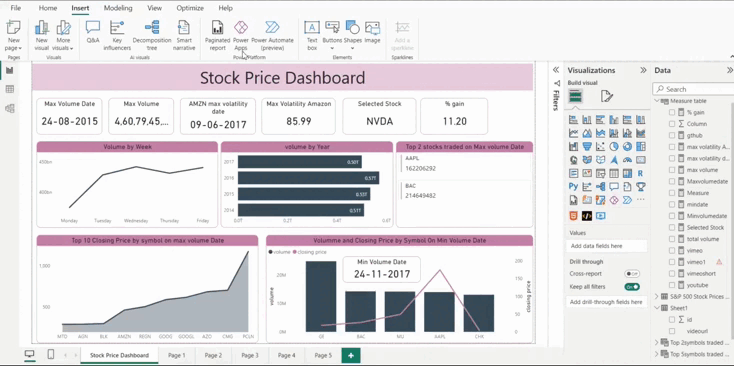Image resolution: width=734 pixels, height=366 pixels.
Task: Switch to the View ribbon tab
Action: tap(154, 8)
